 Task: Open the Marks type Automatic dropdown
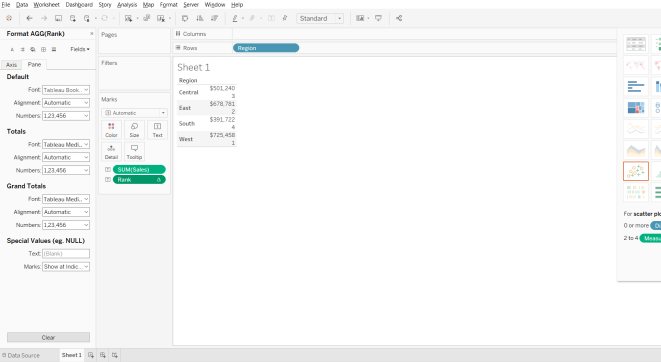click(x=134, y=113)
